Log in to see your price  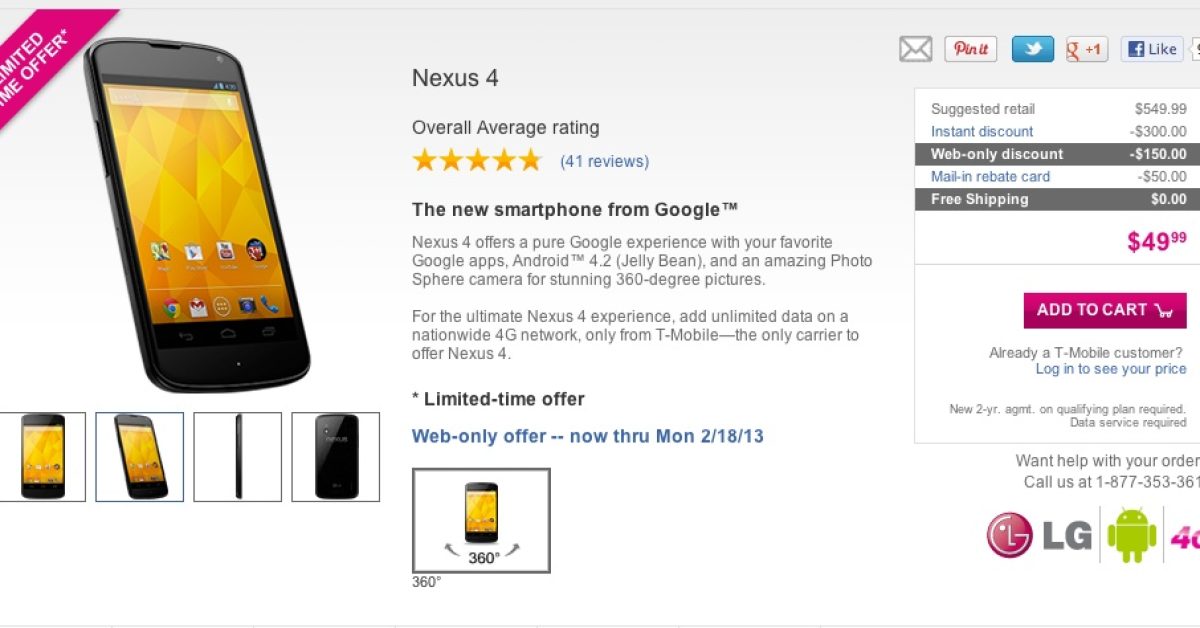[1111, 369]
